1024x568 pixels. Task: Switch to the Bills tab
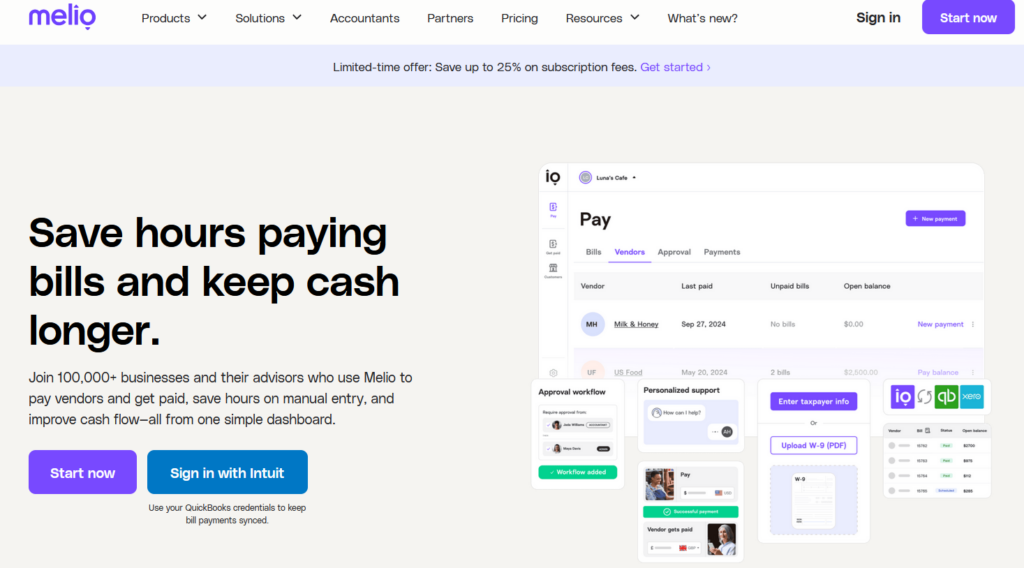click(x=594, y=252)
